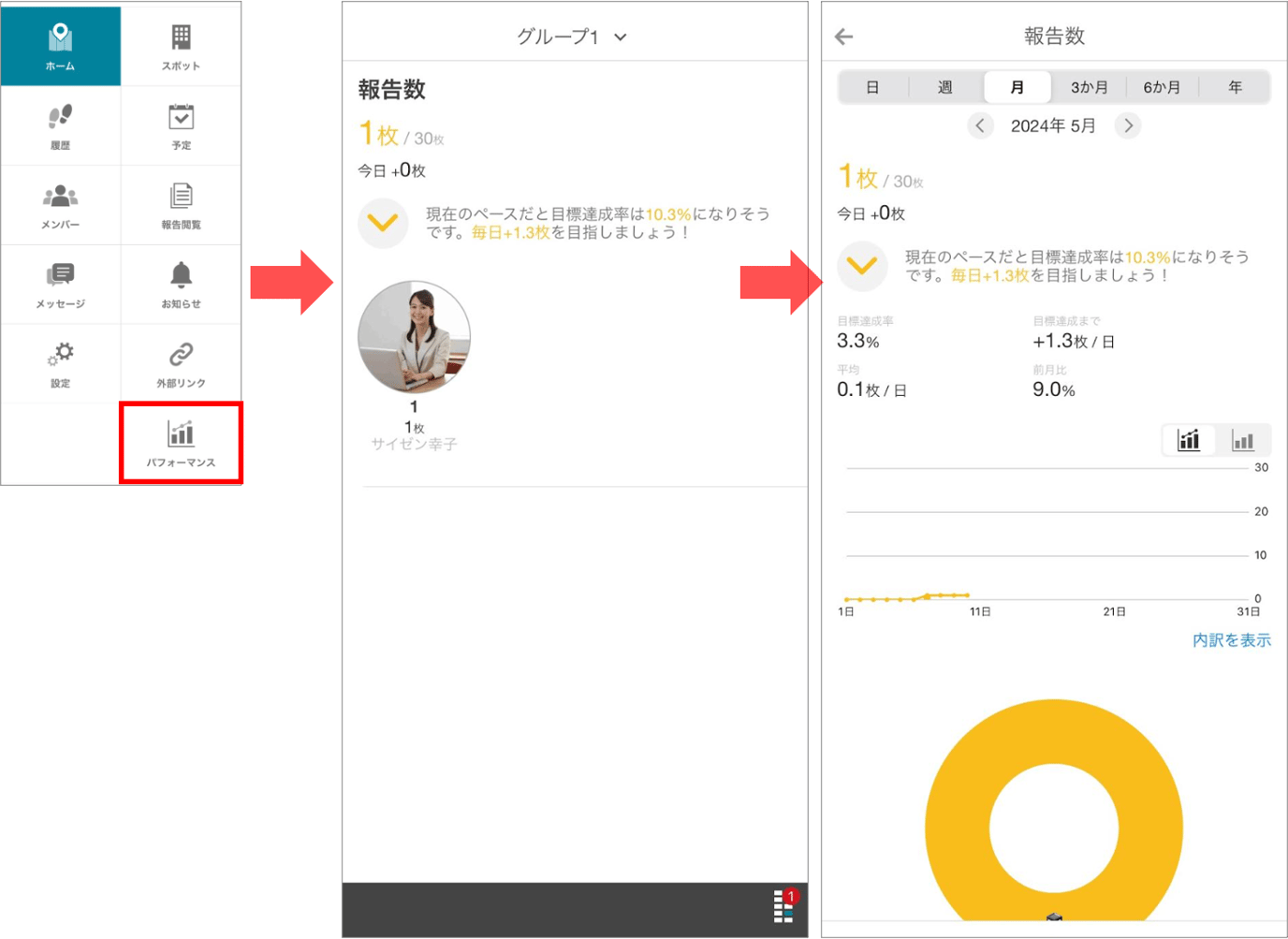
Task: Switch chart to bar graph view
Action: [x=1243, y=440]
